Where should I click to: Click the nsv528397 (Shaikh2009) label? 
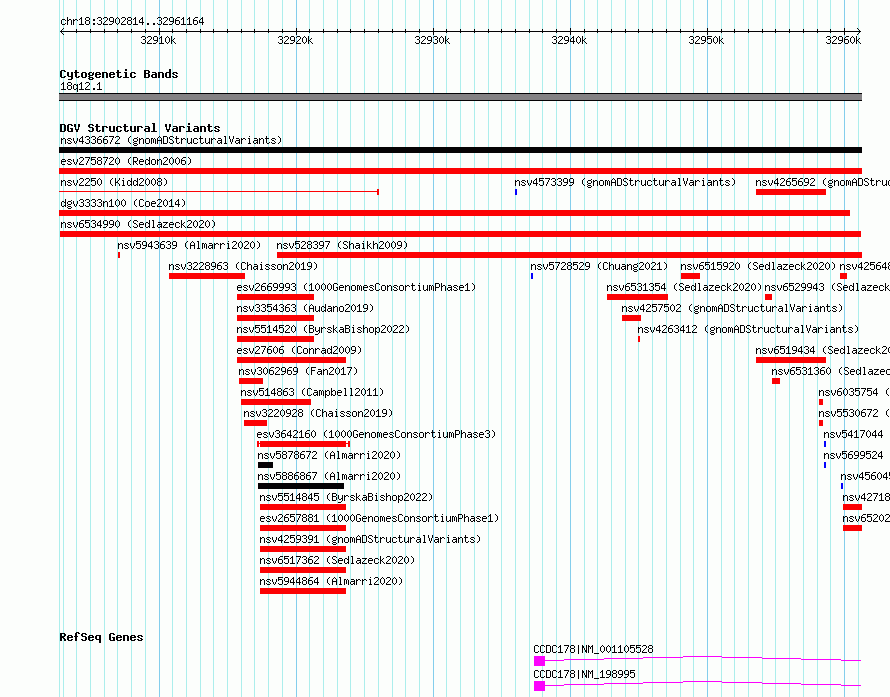[342, 245]
